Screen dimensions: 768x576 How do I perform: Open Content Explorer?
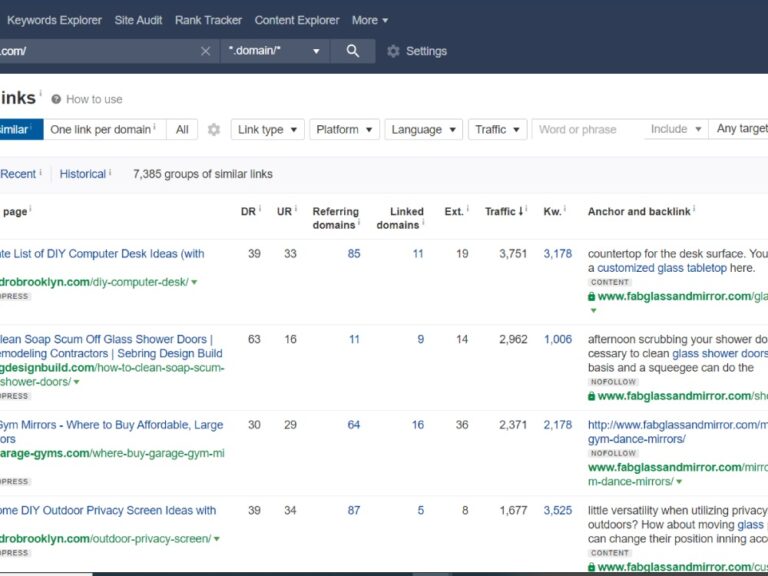coord(297,20)
